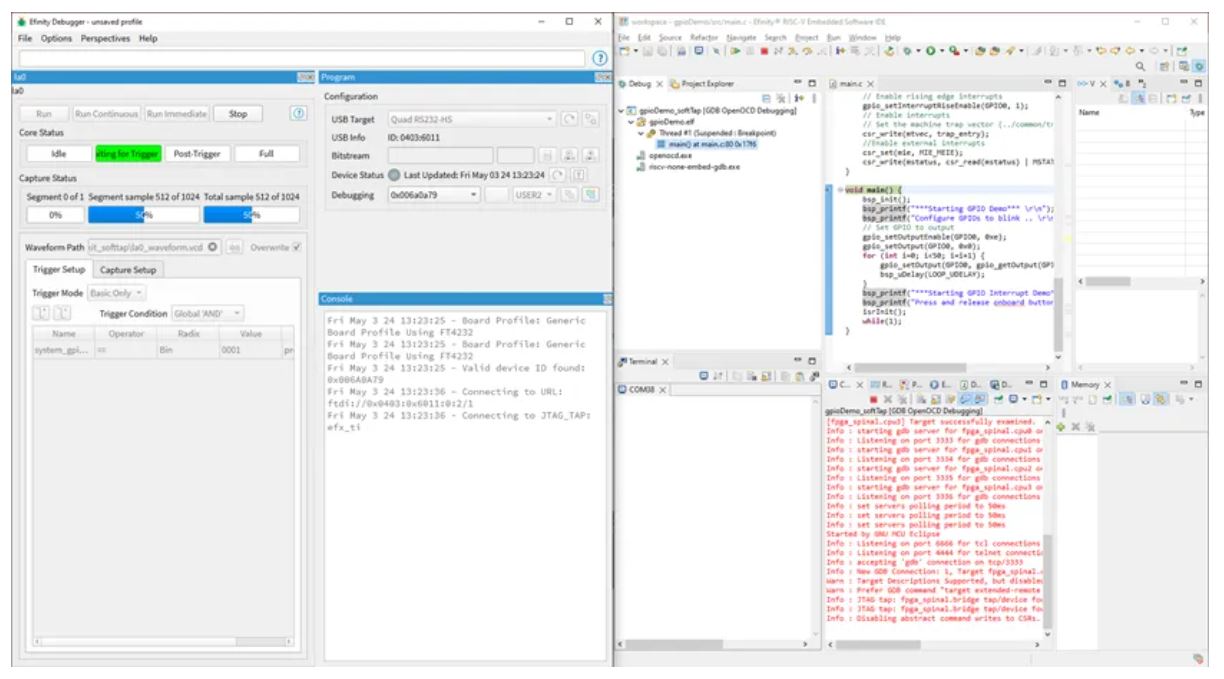Viewport: 1224px width, 679px height.
Task: Minimize the Debug view panel
Action: [797, 82]
